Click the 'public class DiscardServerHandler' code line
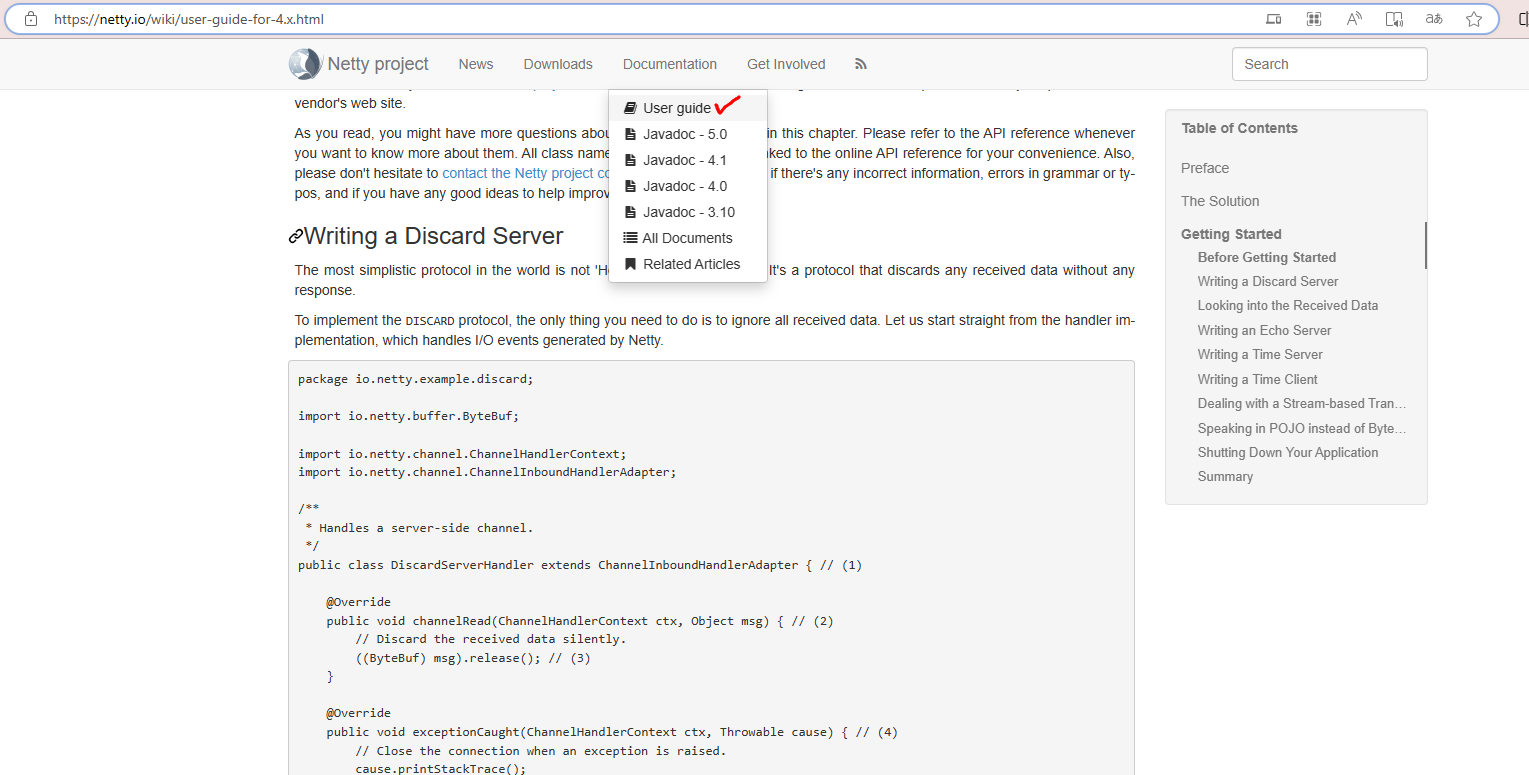Viewport: 1529px width, 775px height. (x=580, y=565)
